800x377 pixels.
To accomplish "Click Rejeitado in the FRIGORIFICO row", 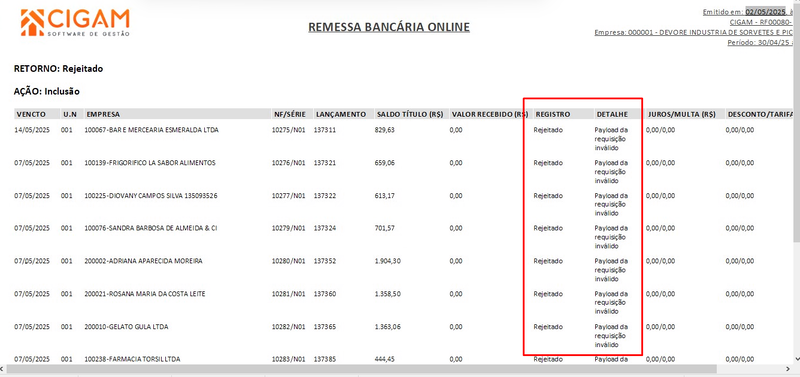I will pos(548,163).
